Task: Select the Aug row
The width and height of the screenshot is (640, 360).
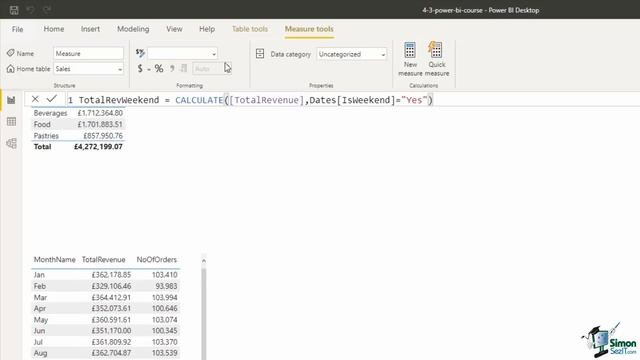Action: click(105, 353)
